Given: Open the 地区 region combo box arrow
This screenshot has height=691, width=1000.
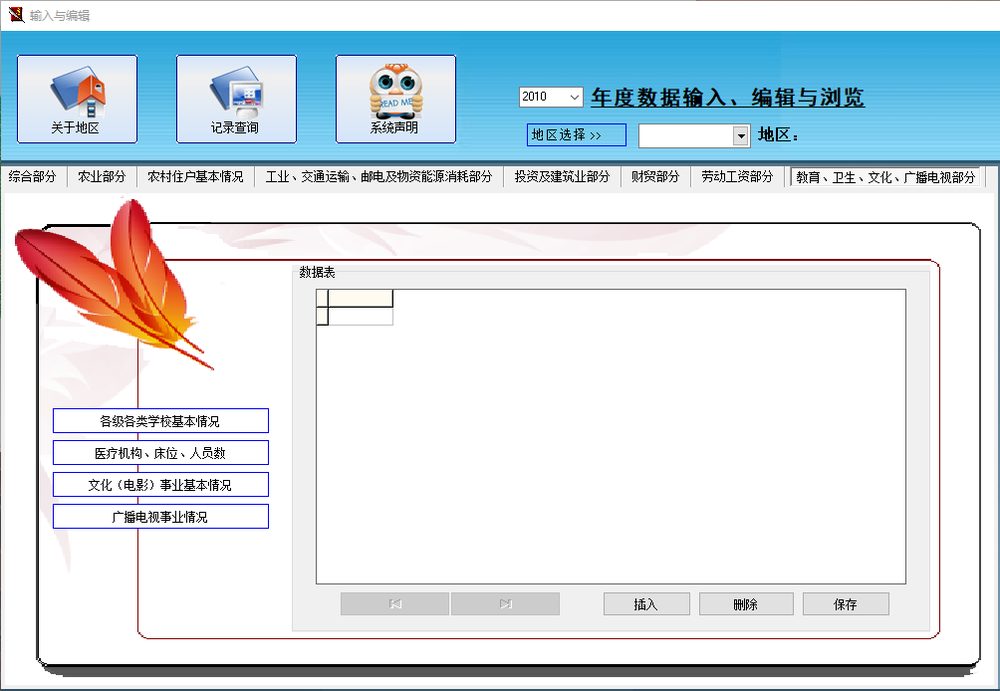Looking at the screenshot, I should (740, 135).
